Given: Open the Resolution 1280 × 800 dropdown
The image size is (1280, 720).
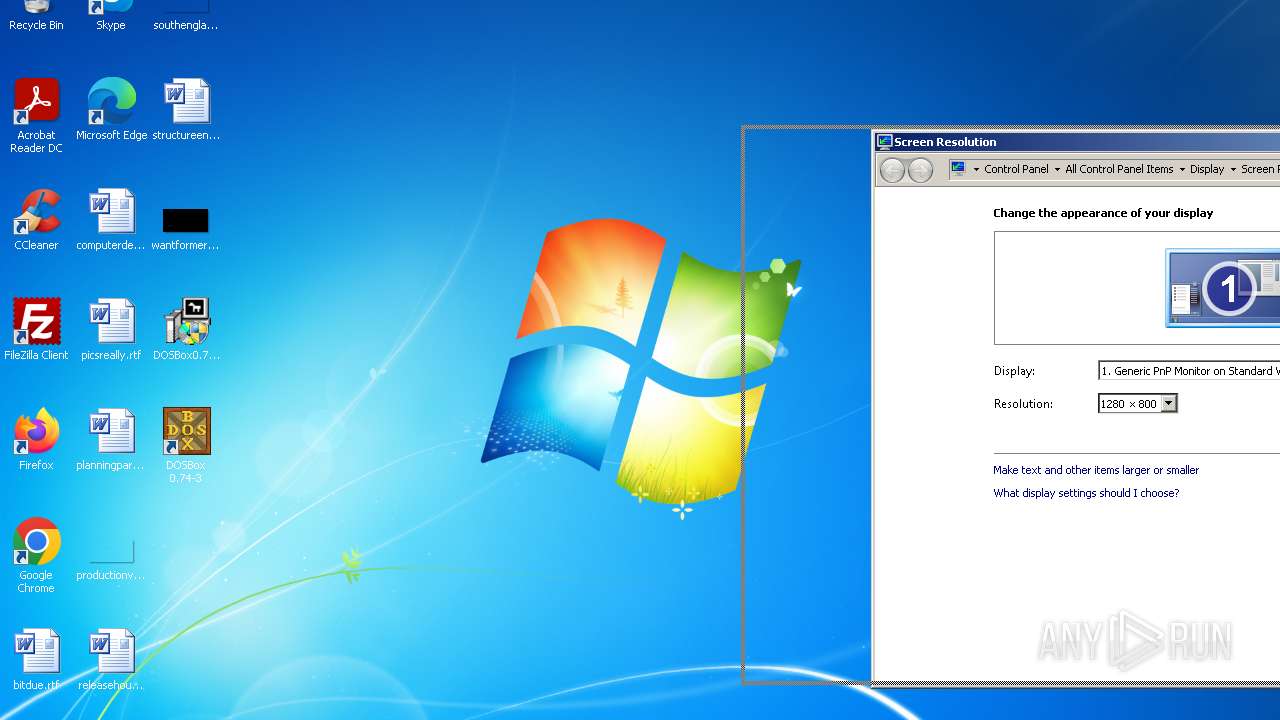Looking at the screenshot, I should (x=1137, y=404).
